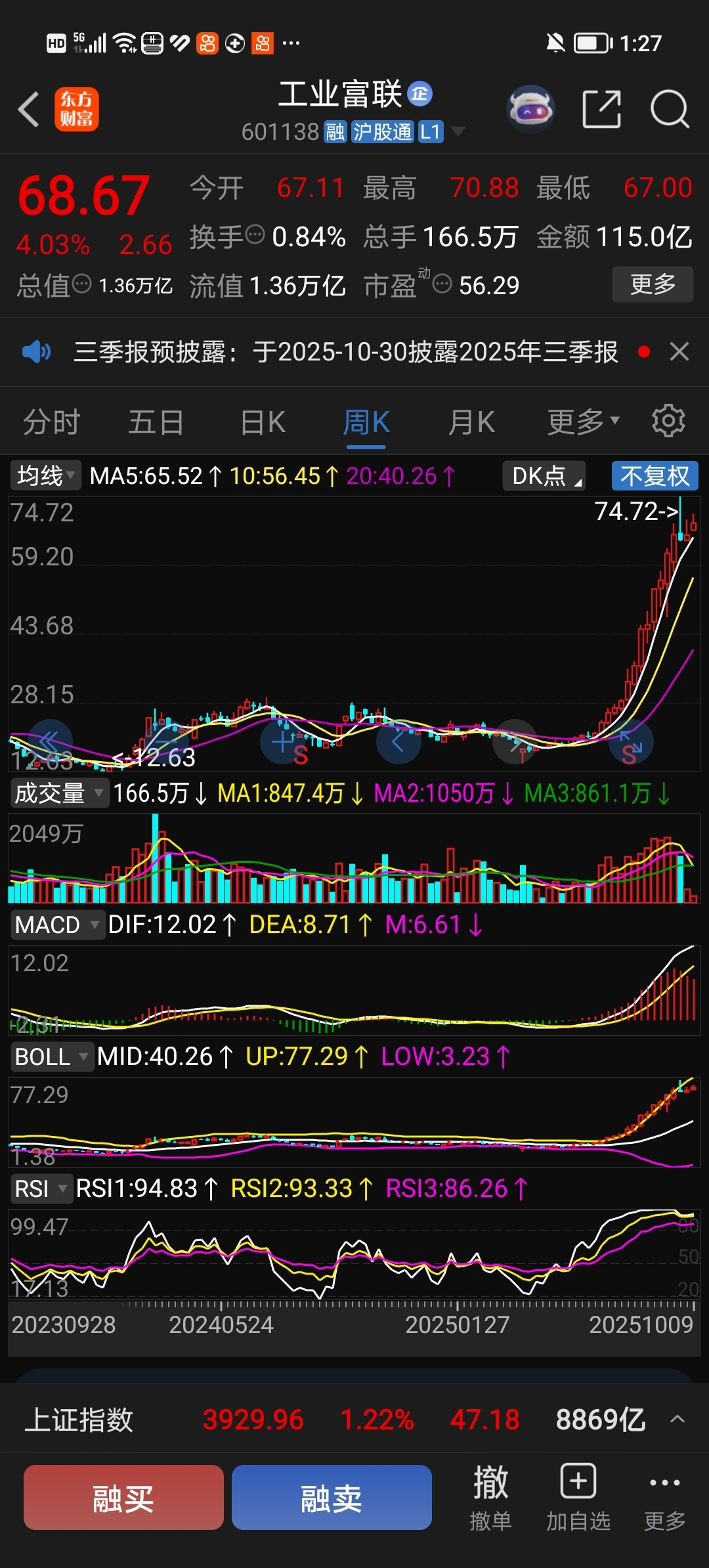Open the search magnifier icon
This screenshot has width=709, height=1568.
click(x=670, y=109)
